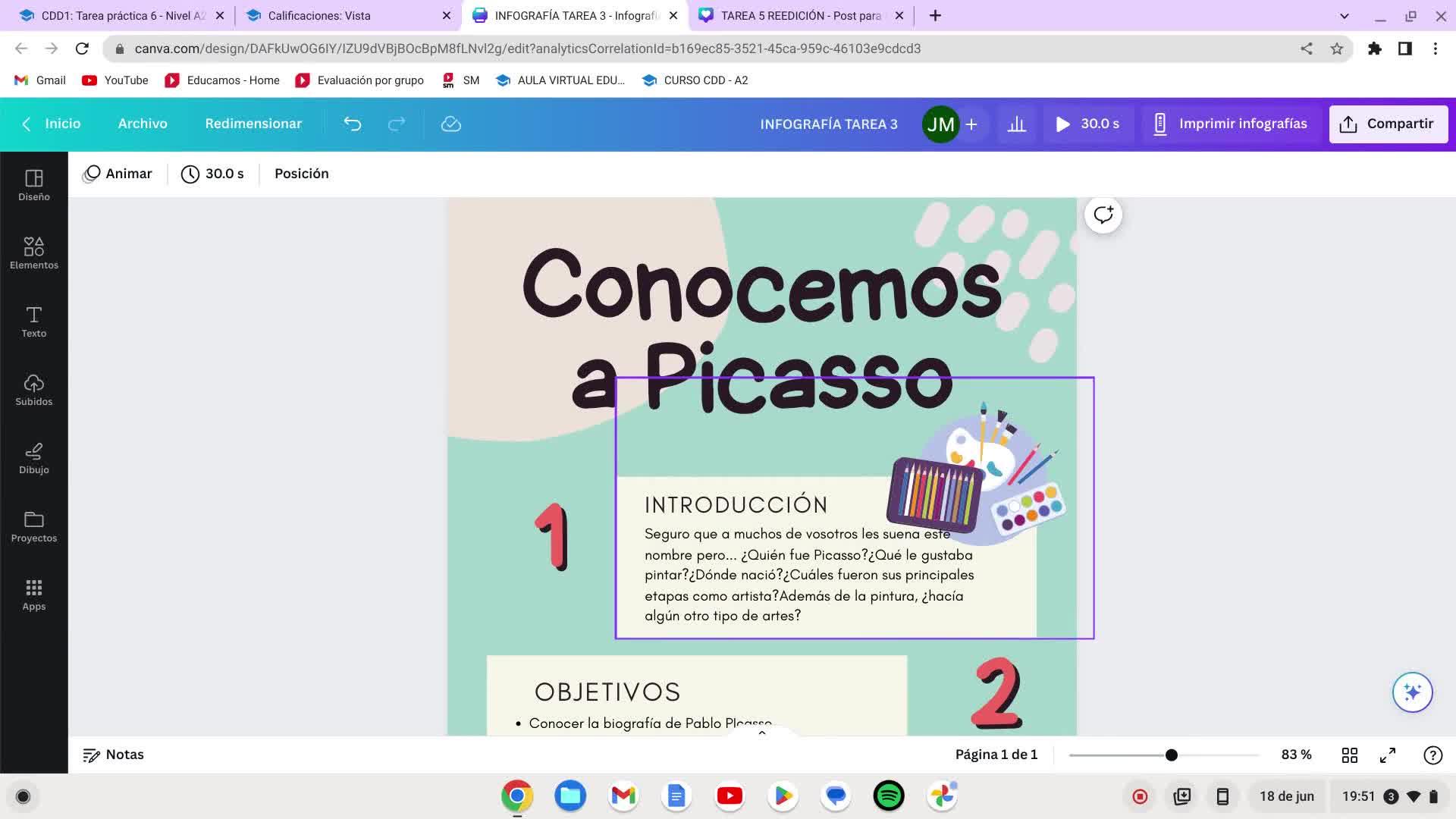The image size is (1456, 819).
Task: Click the Compartir button
Action: pyautogui.click(x=1388, y=124)
